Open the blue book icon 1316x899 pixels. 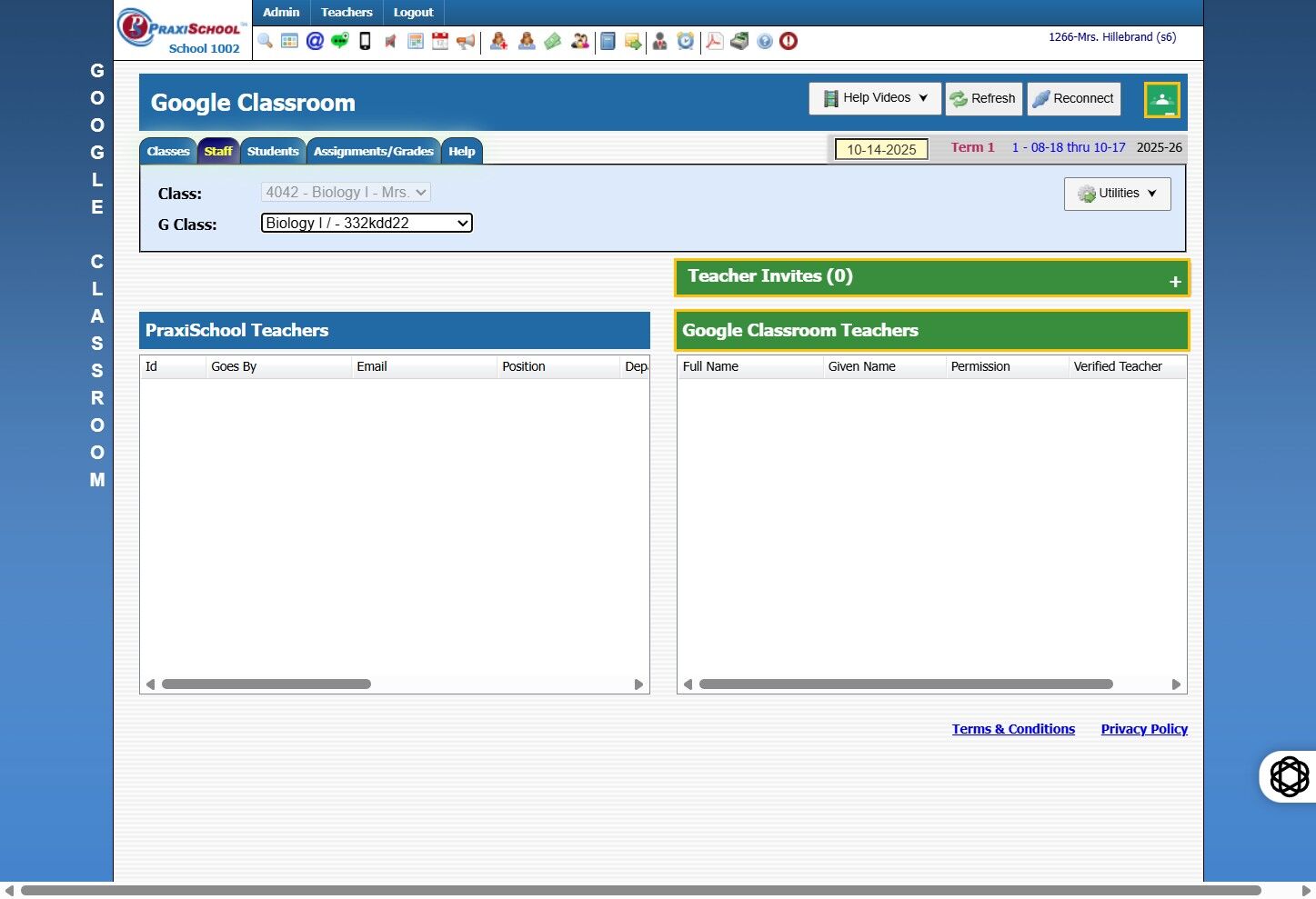608,41
